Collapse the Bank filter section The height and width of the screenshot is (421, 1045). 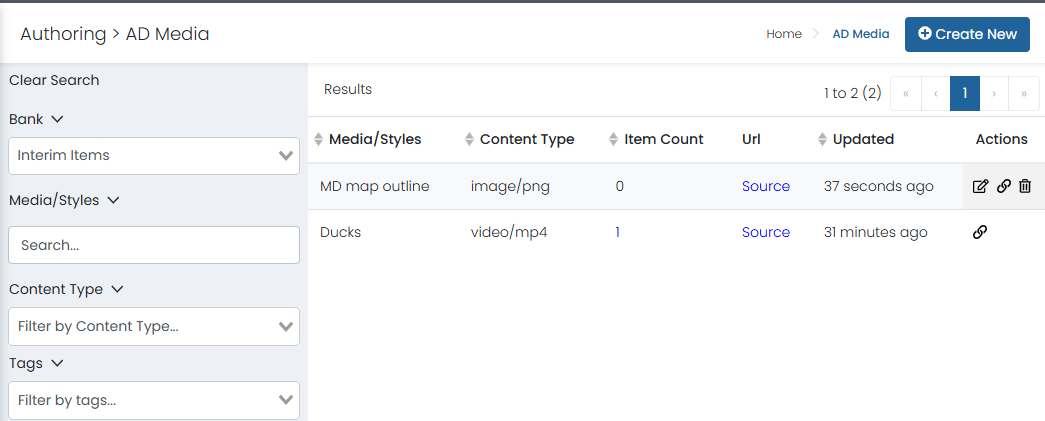click(x=57, y=119)
